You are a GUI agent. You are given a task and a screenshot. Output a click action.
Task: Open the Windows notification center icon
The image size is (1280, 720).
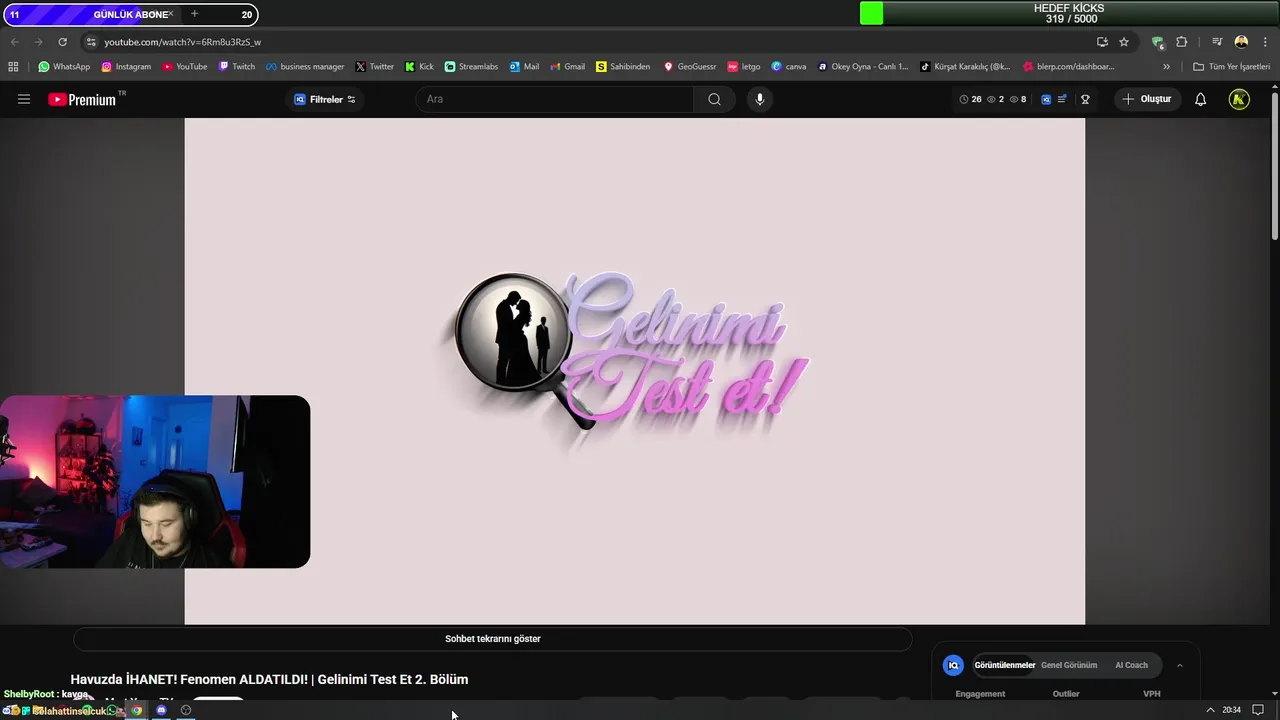1258,710
